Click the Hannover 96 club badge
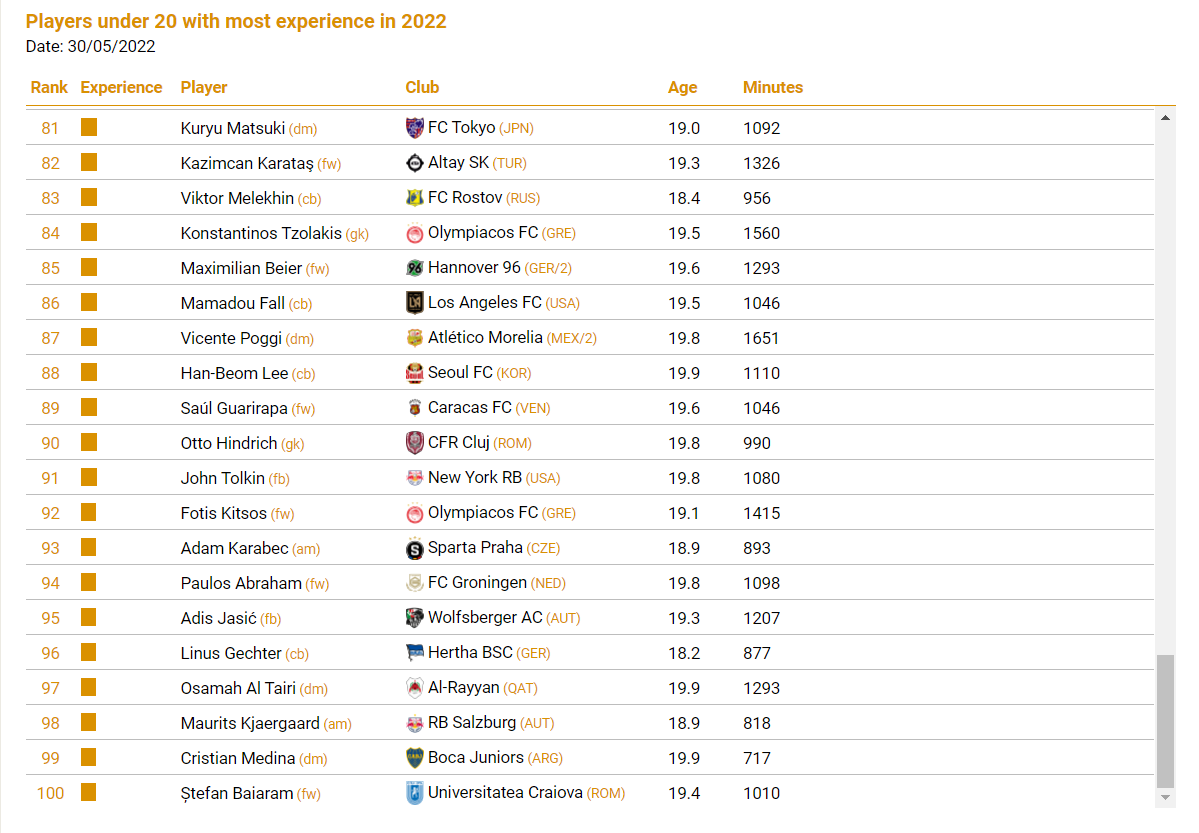 tap(415, 268)
